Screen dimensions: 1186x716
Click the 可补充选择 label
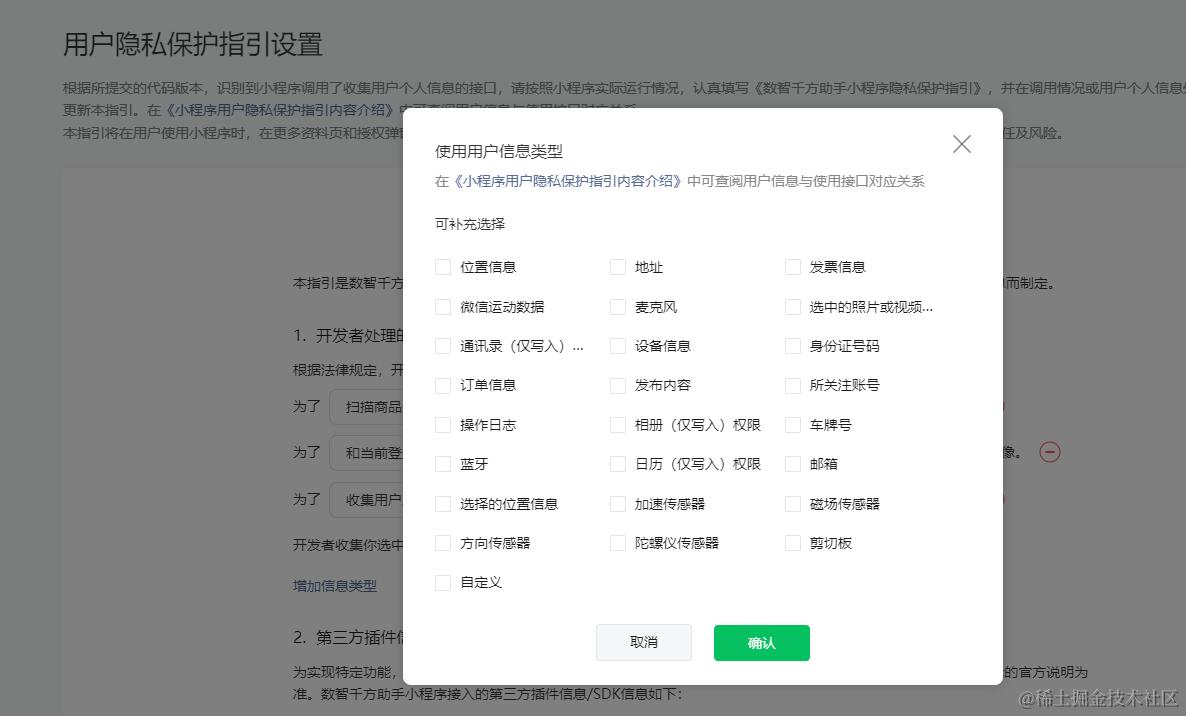click(x=470, y=225)
